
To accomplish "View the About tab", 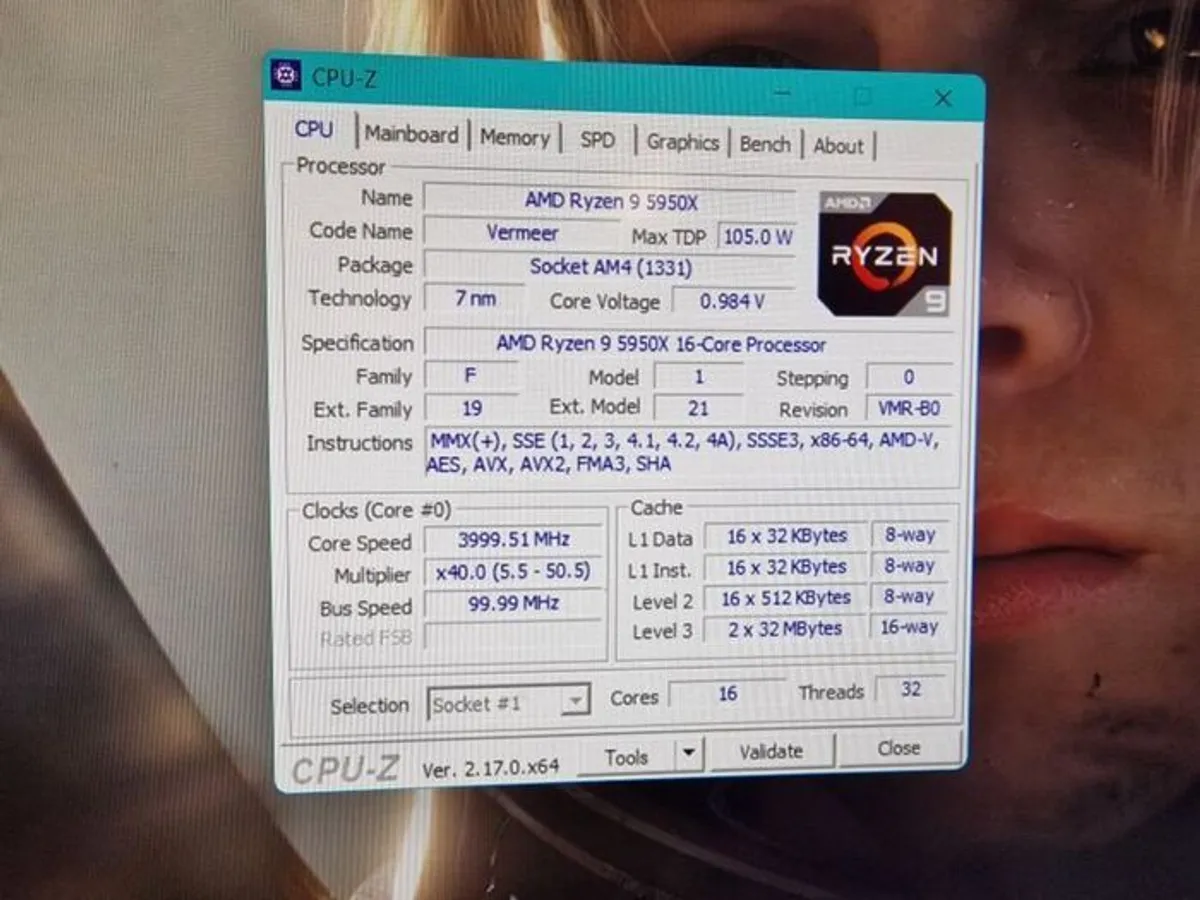I will [x=838, y=145].
